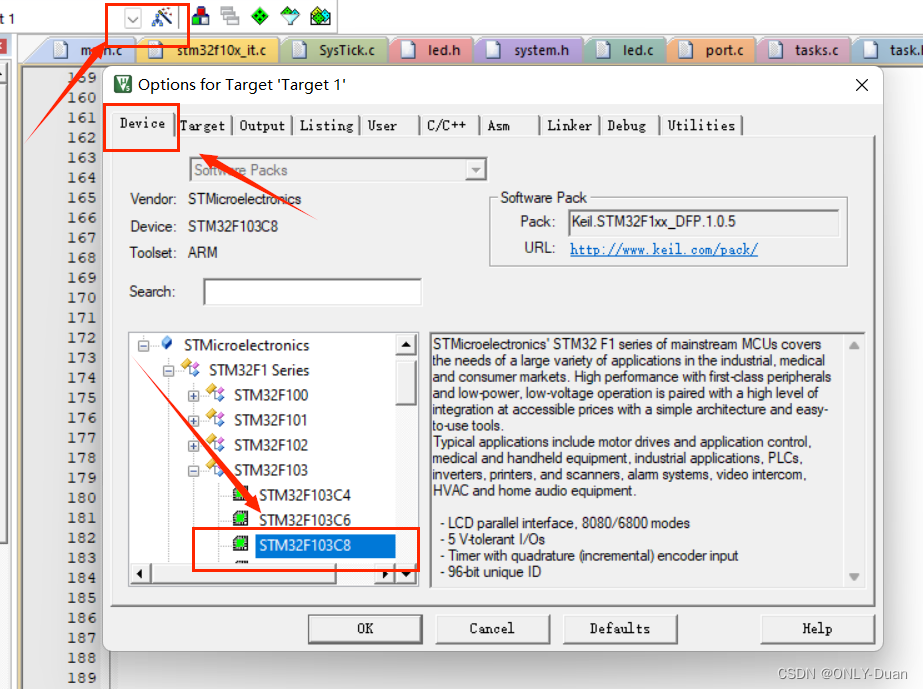Select the STM32F103C6 device
Viewport: 923px width, 689px height.
pos(304,521)
